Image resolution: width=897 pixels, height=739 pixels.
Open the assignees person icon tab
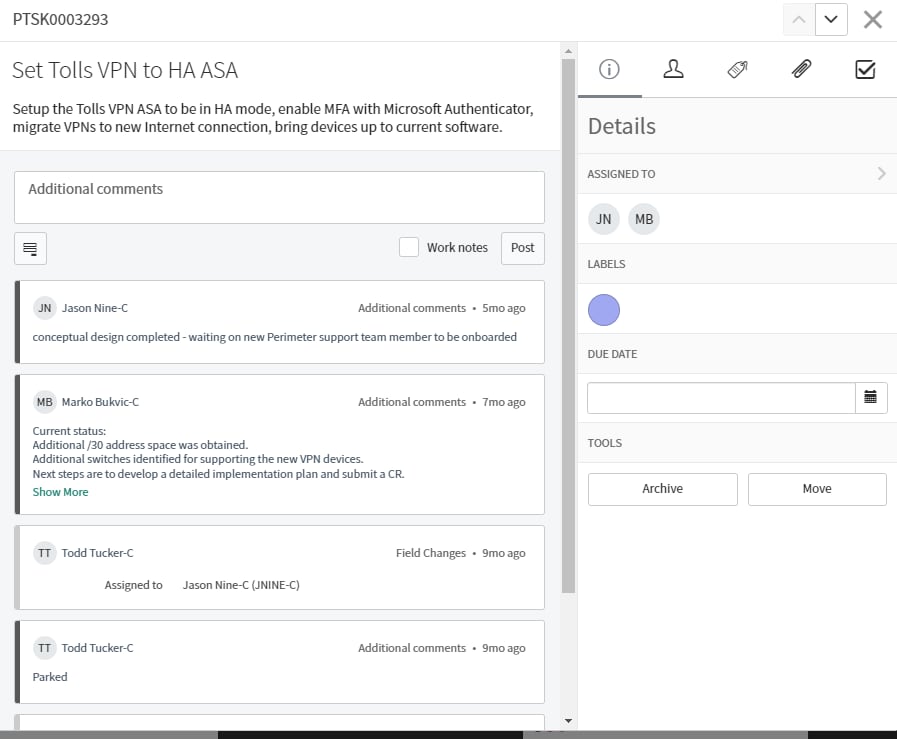[x=673, y=70]
